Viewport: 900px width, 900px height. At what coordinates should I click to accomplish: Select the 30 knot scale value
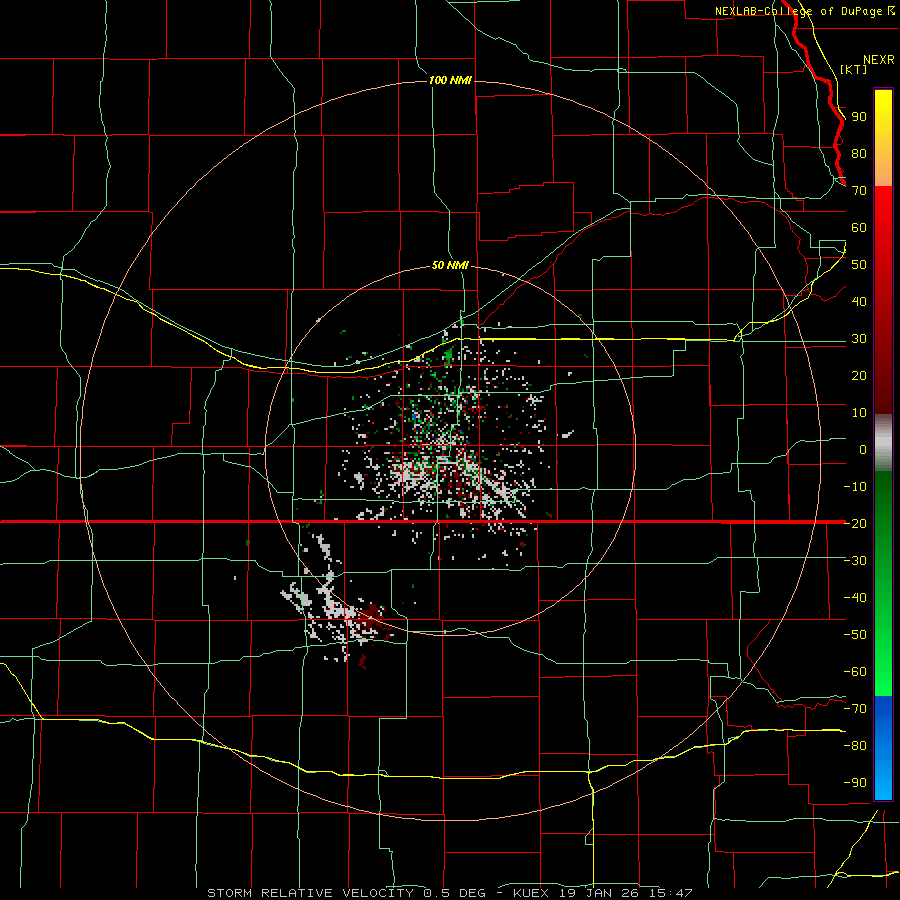pos(859,339)
